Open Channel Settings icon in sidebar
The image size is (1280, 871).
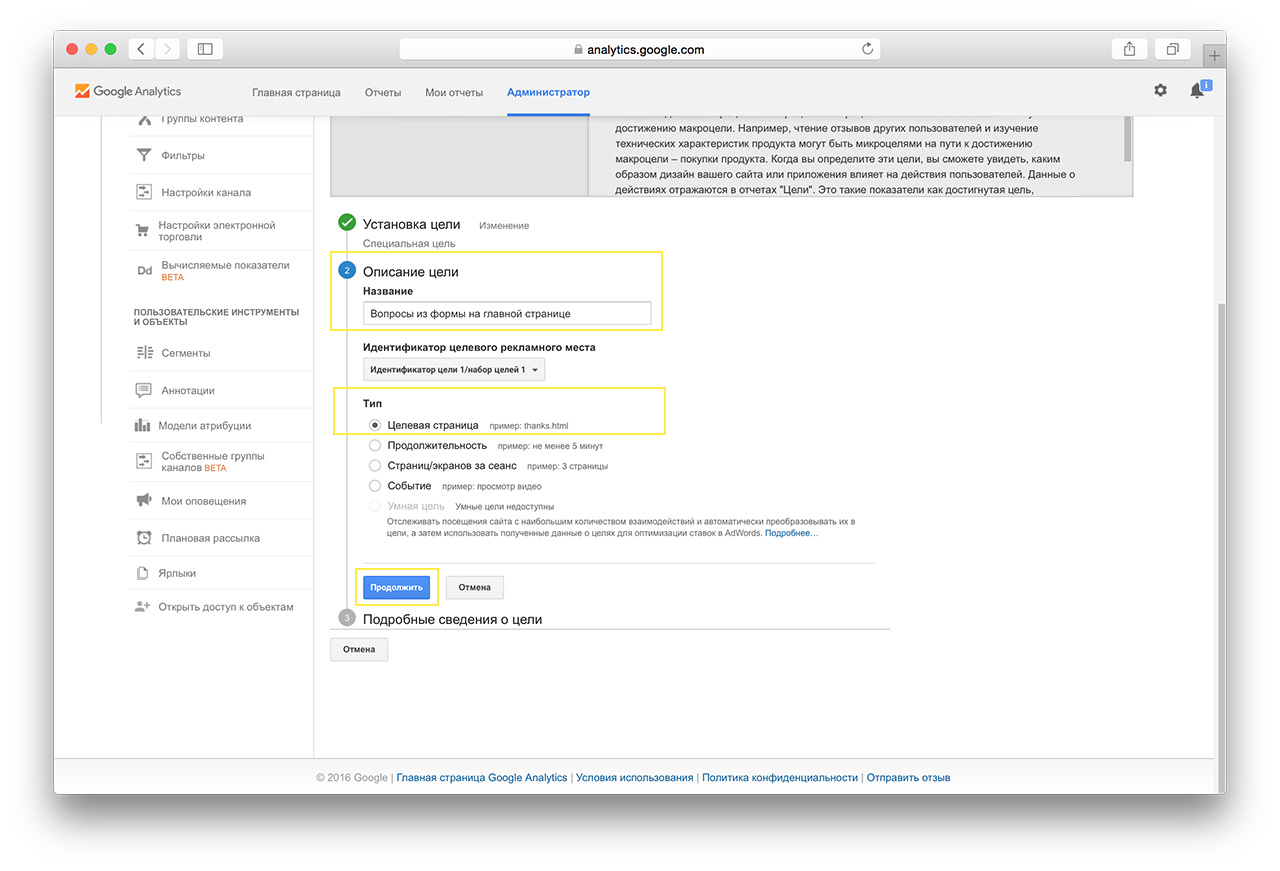pyautogui.click(x=144, y=192)
